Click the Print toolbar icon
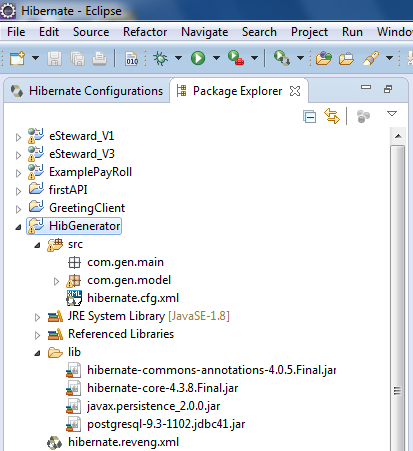 click(99, 58)
